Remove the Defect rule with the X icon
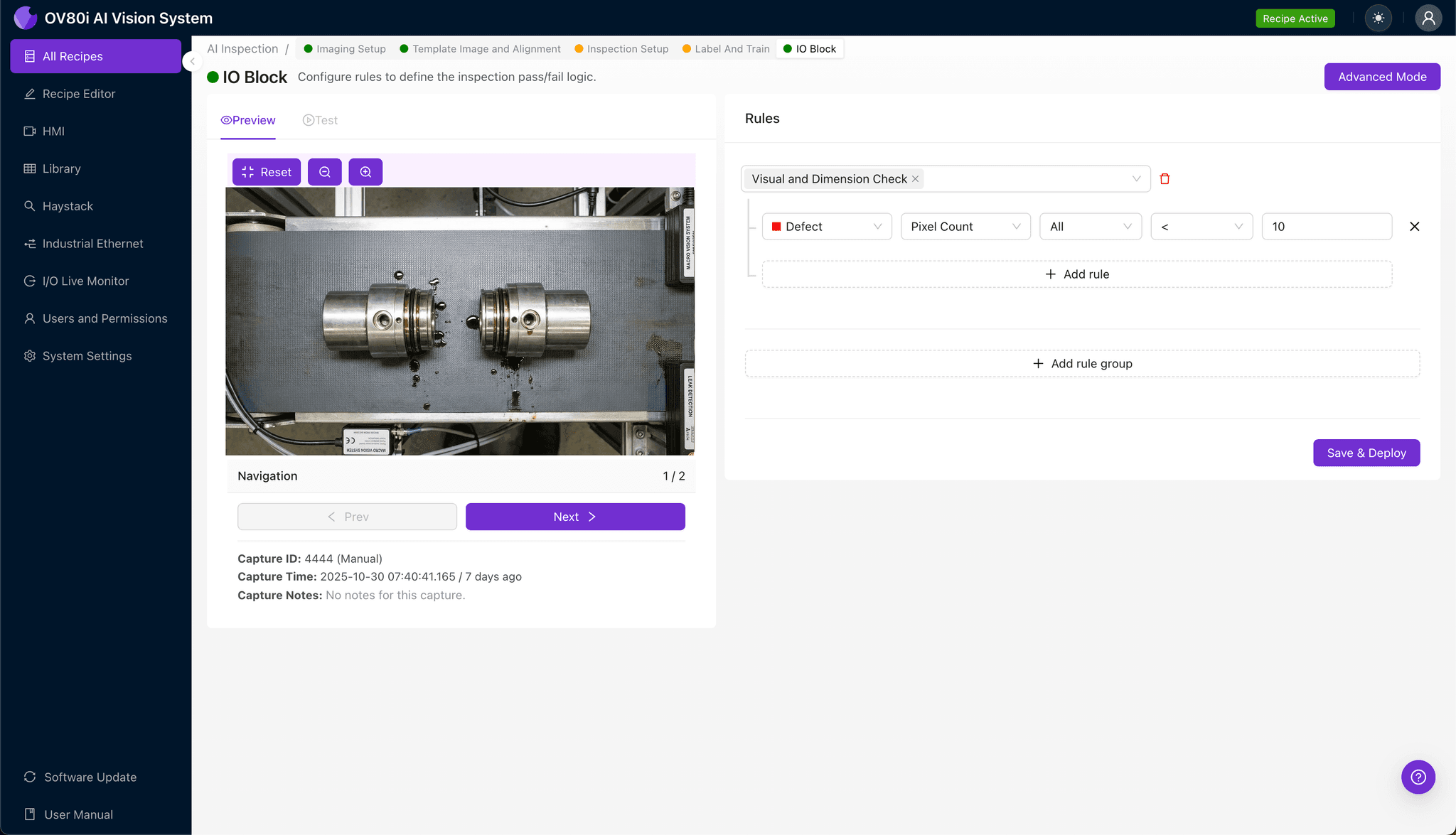Viewport: 1456px width, 835px height. coord(1414,226)
